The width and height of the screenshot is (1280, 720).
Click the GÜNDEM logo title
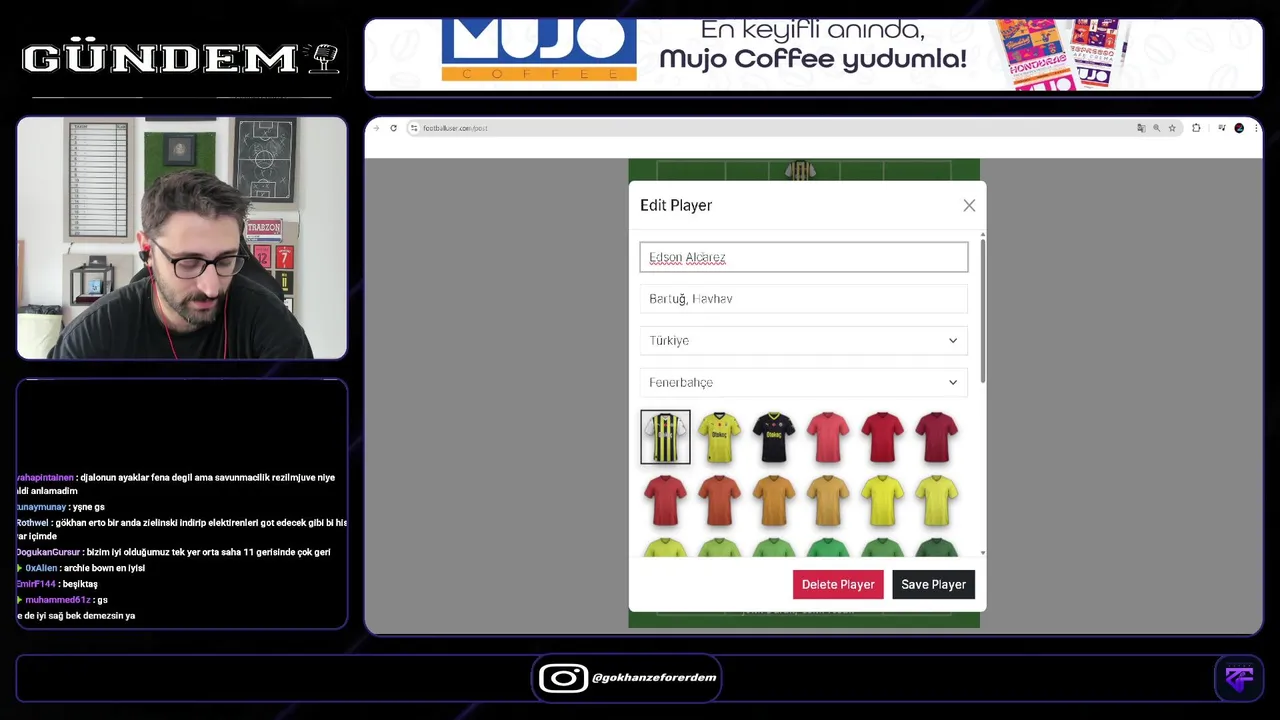pyautogui.click(x=181, y=59)
